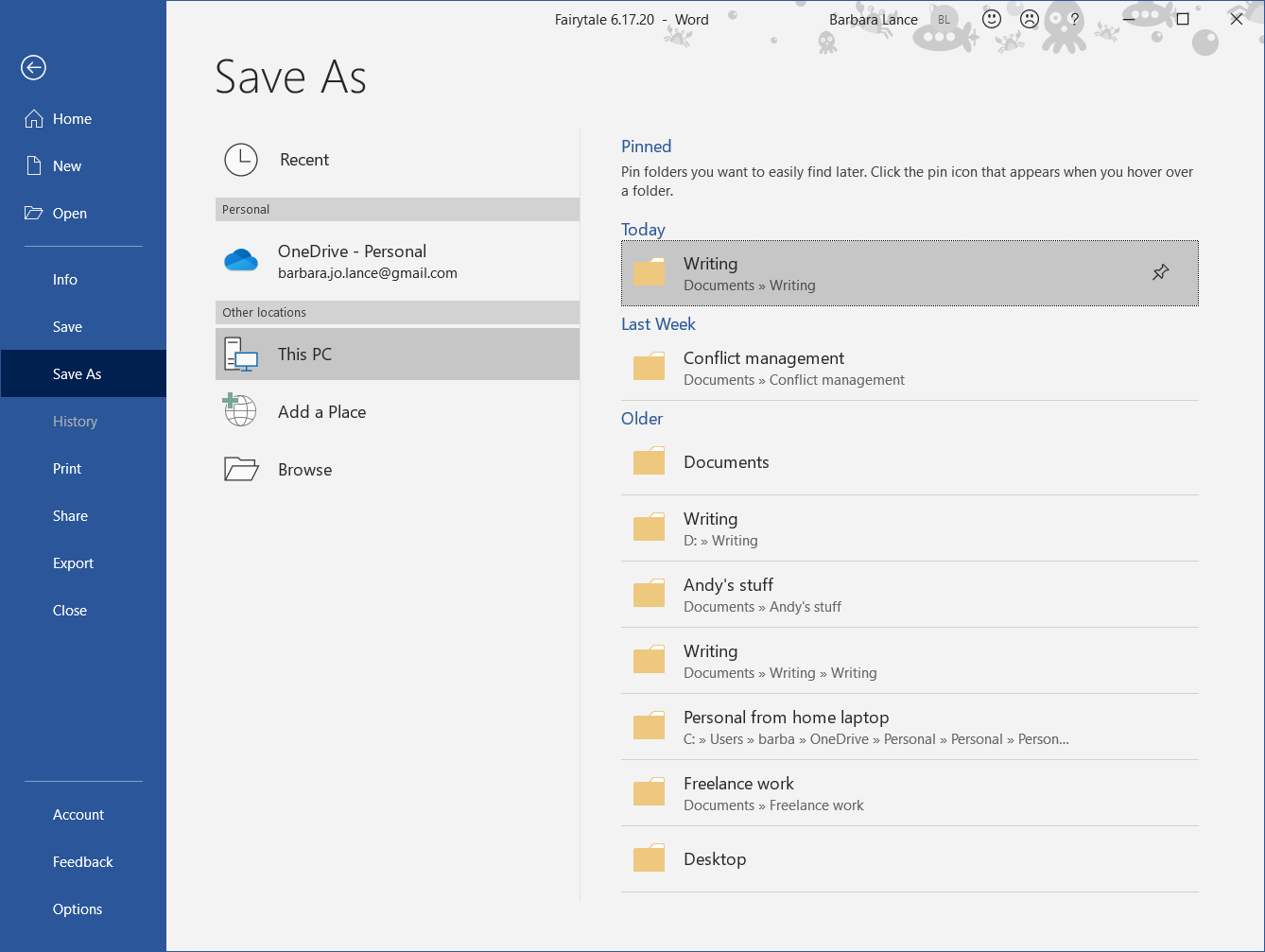The width and height of the screenshot is (1265, 952).
Task: Click the Andy's stuff folder icon
Action: tap(649, 594)
